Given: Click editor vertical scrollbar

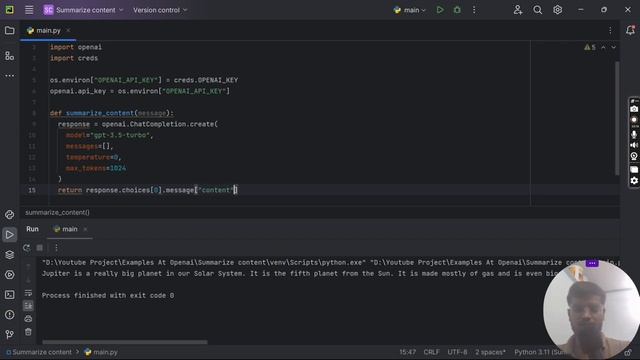Looking at the screenshot, I should click(617, 118).
